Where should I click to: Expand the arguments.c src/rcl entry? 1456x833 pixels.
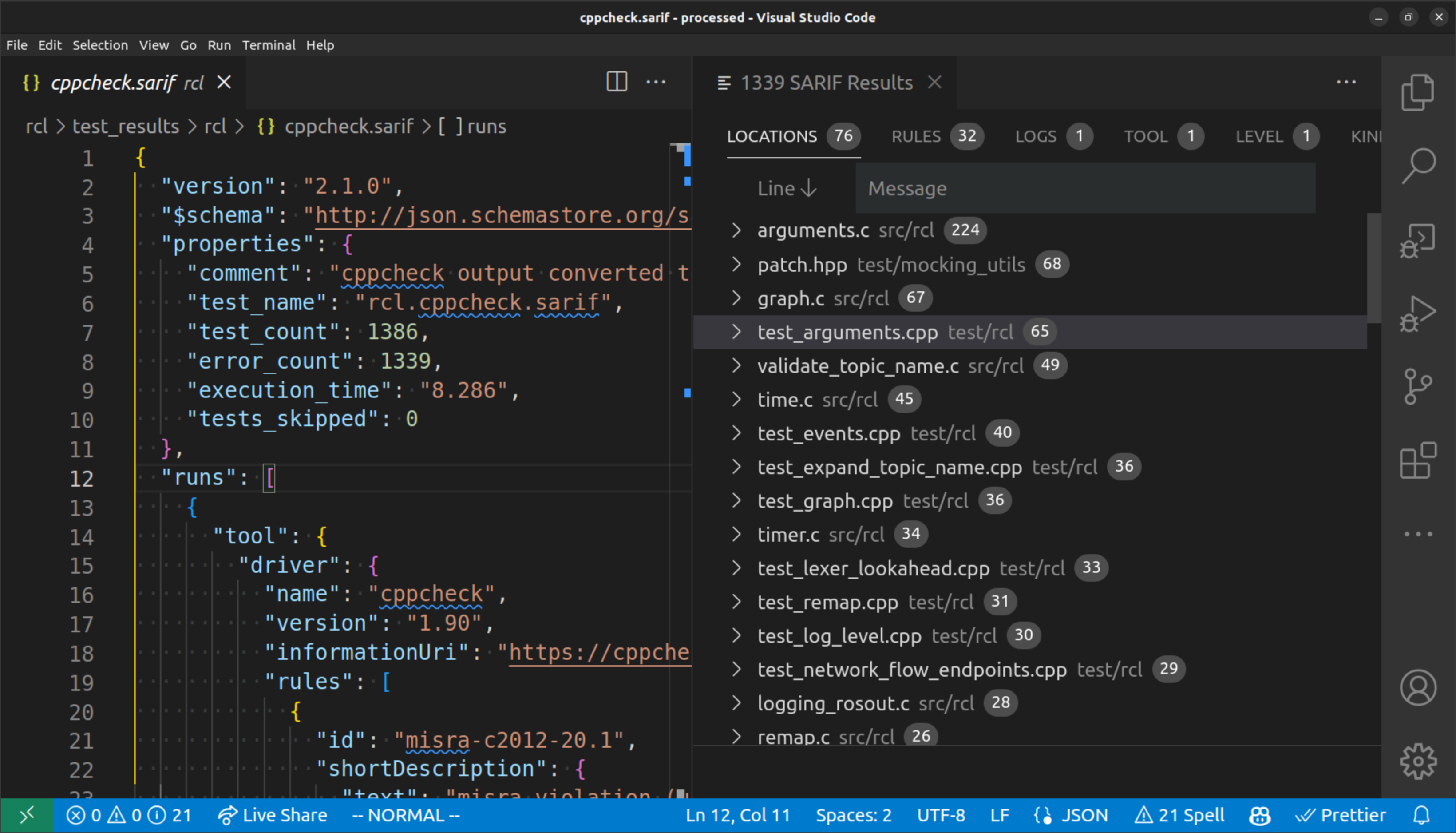coord(736,230)
